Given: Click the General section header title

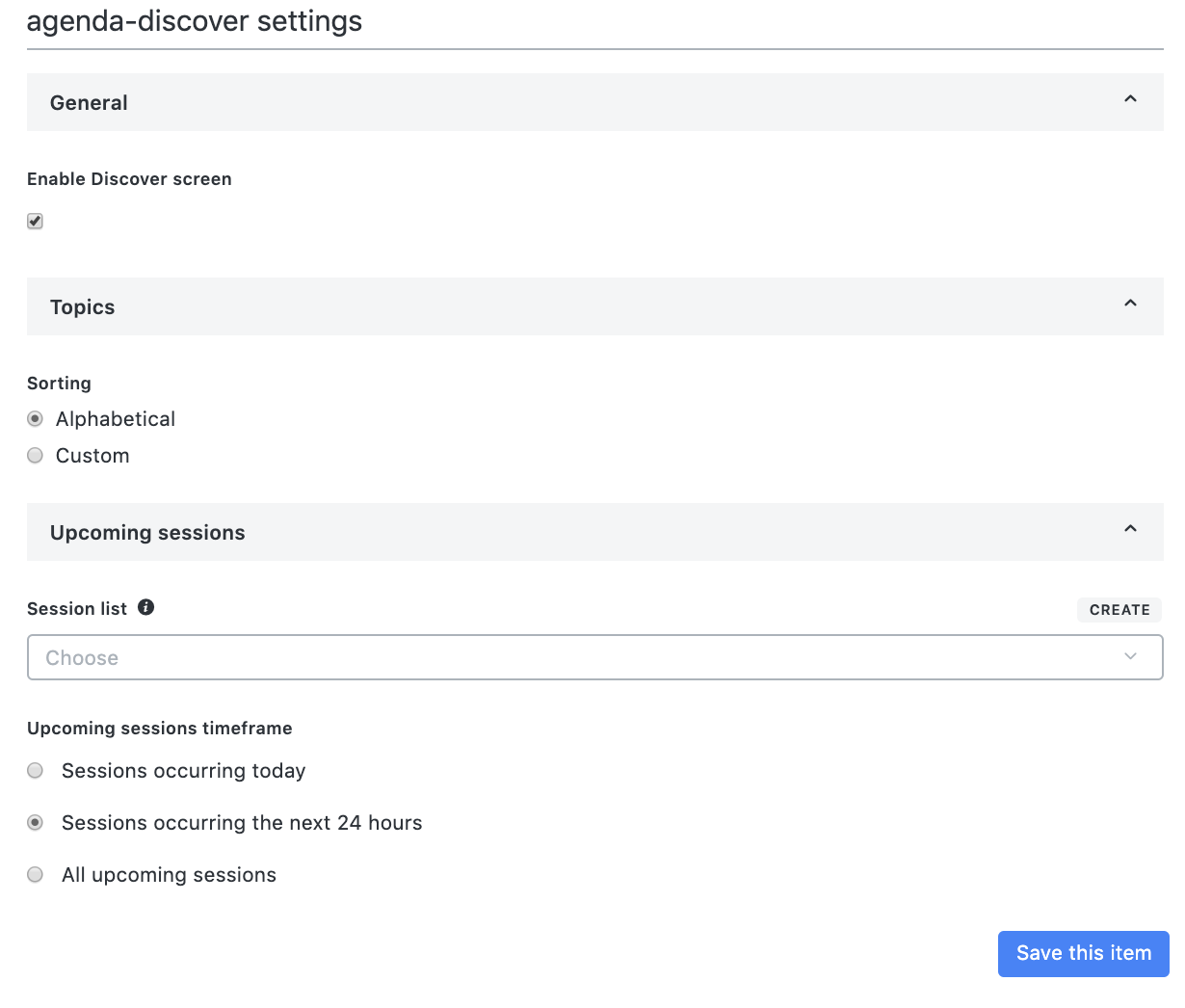Looking at the screenshot, I should pos(89,103).
